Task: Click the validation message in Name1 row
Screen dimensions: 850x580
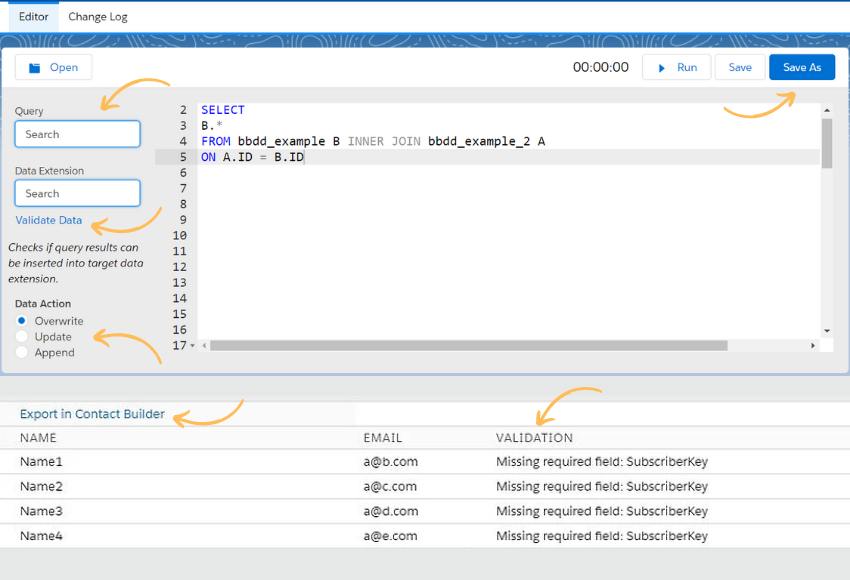Action: pos(602,461)
